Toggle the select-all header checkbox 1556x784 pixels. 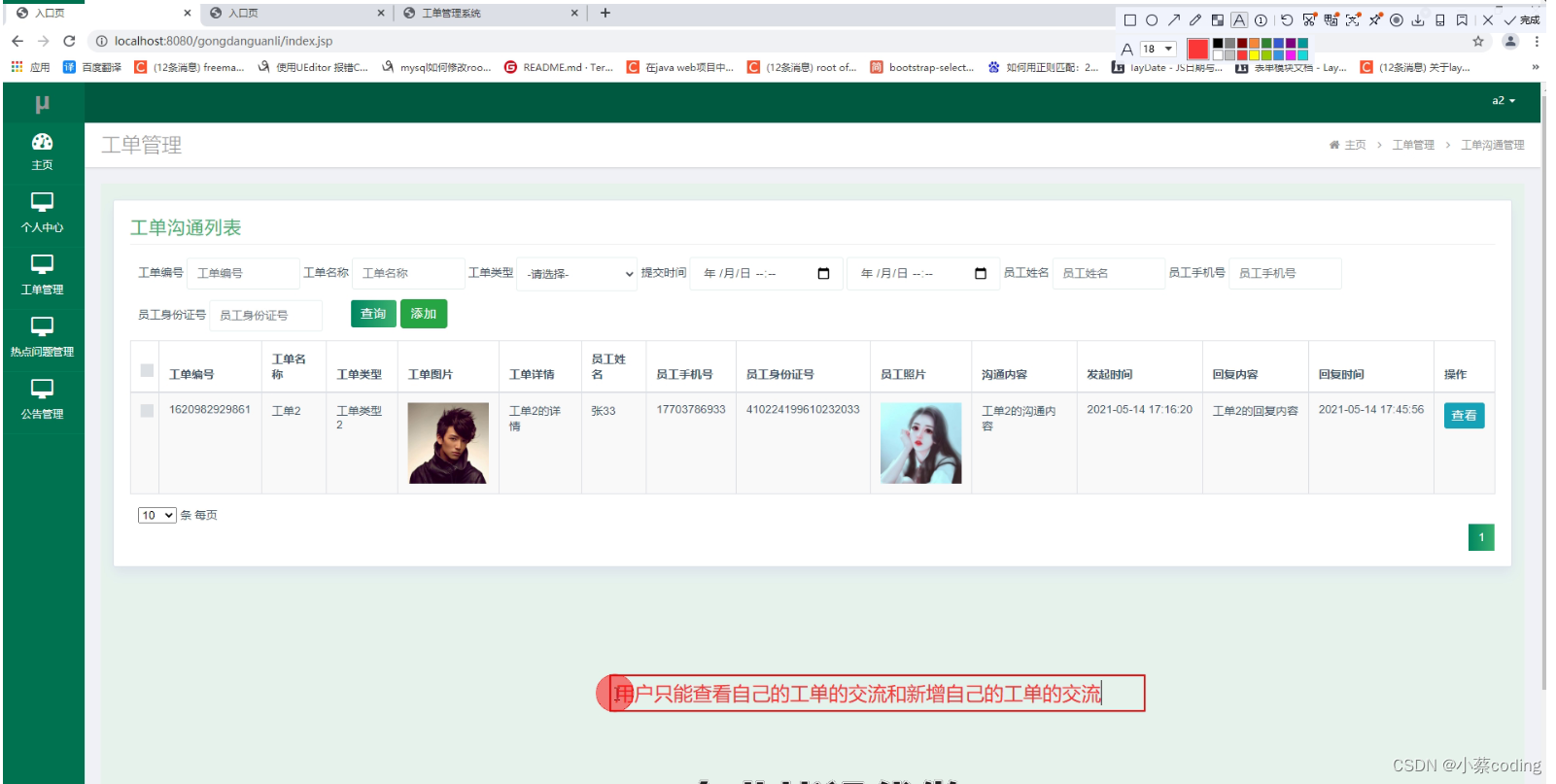[x=147, y=370]
